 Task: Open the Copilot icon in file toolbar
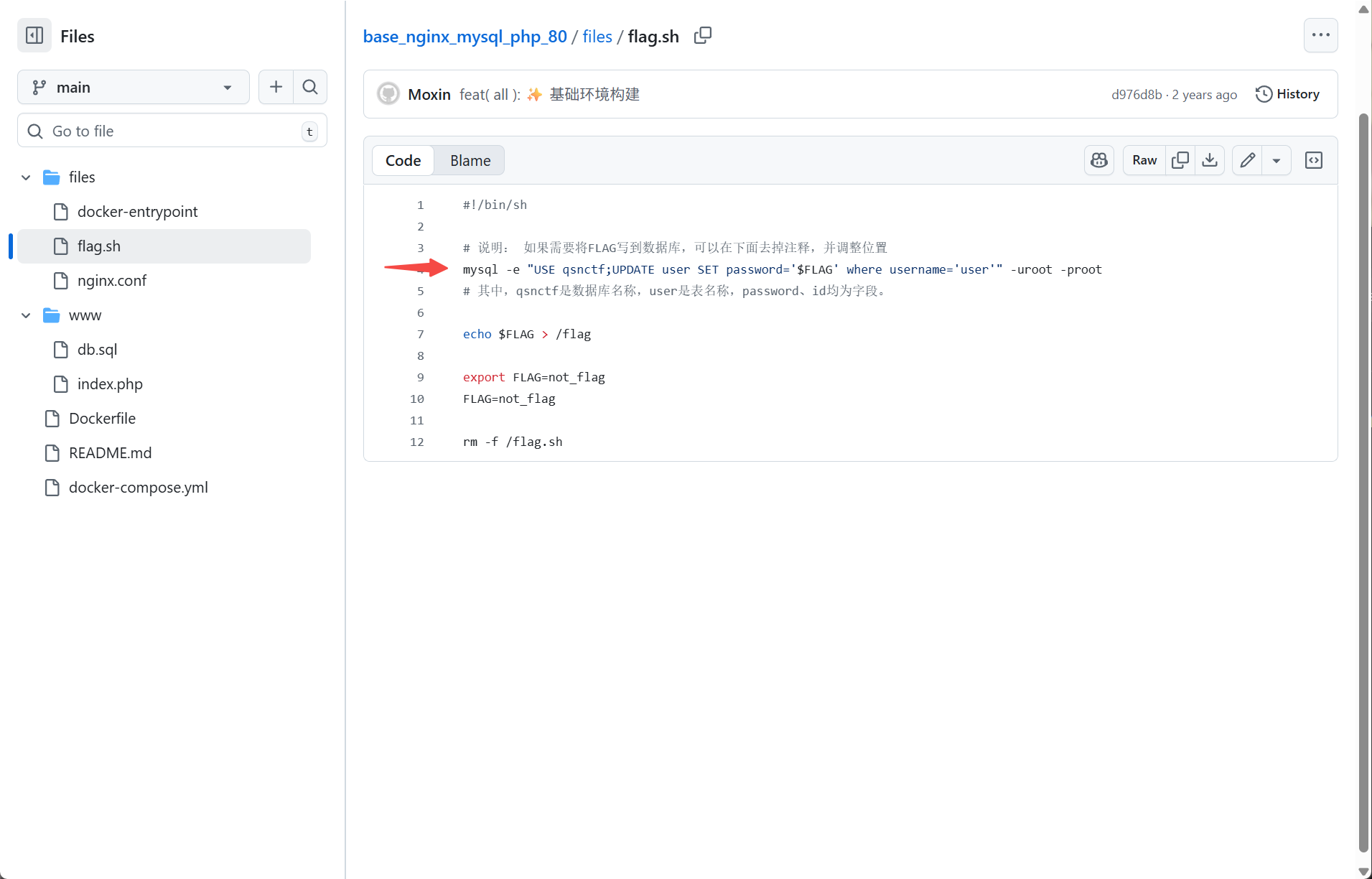(1099, 160)
